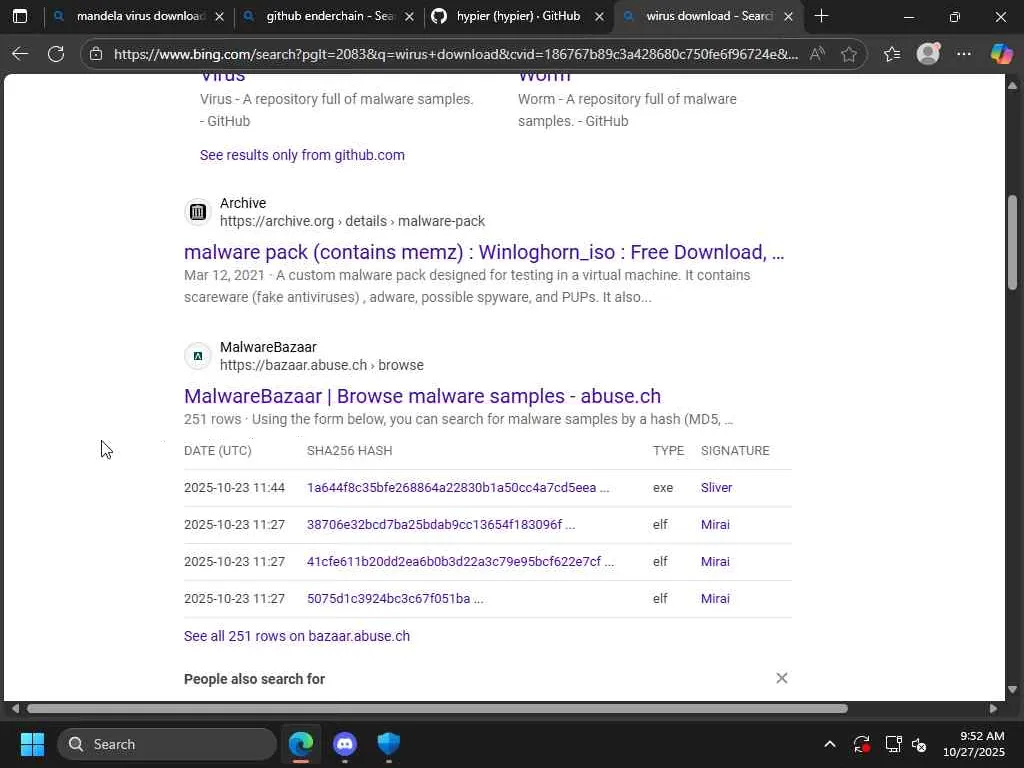Screen dimensions: 1024x768
Task: View site info lock icon in address bar
Action: [x=96, y=54]
